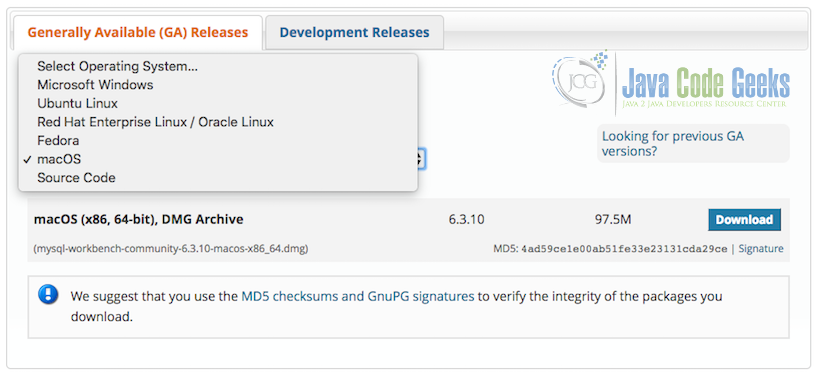Click the MD5 hash value text
820x377 pixels.
point(624,249)
